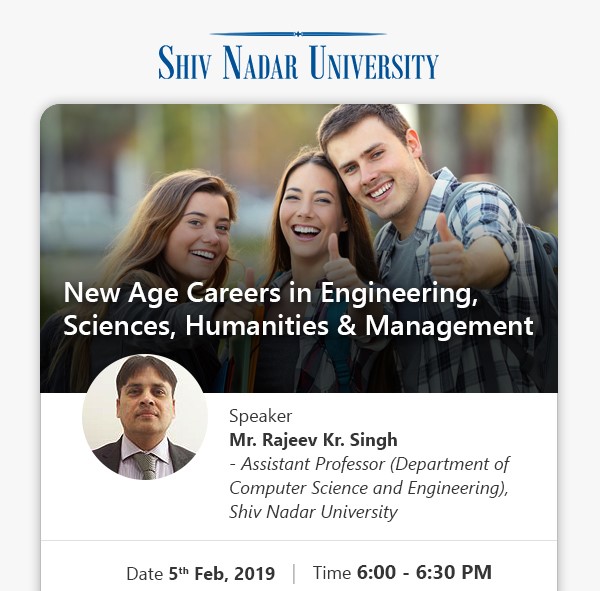
Task: Click the decorative blue line above logo
Action: point(298,34)
